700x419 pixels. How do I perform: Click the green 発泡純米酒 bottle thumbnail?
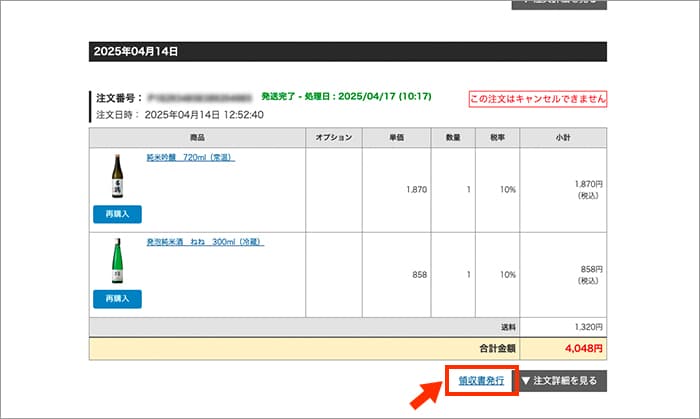(118, 263)
